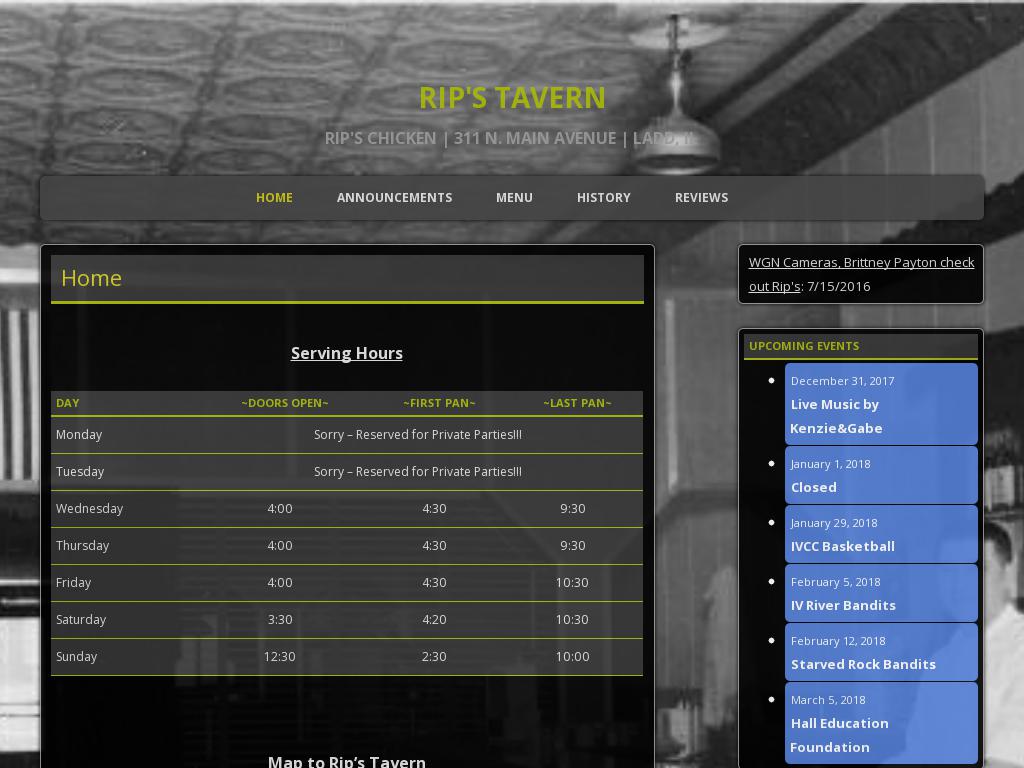Click the February 12, 2018 event date

(x=838, y=641)
